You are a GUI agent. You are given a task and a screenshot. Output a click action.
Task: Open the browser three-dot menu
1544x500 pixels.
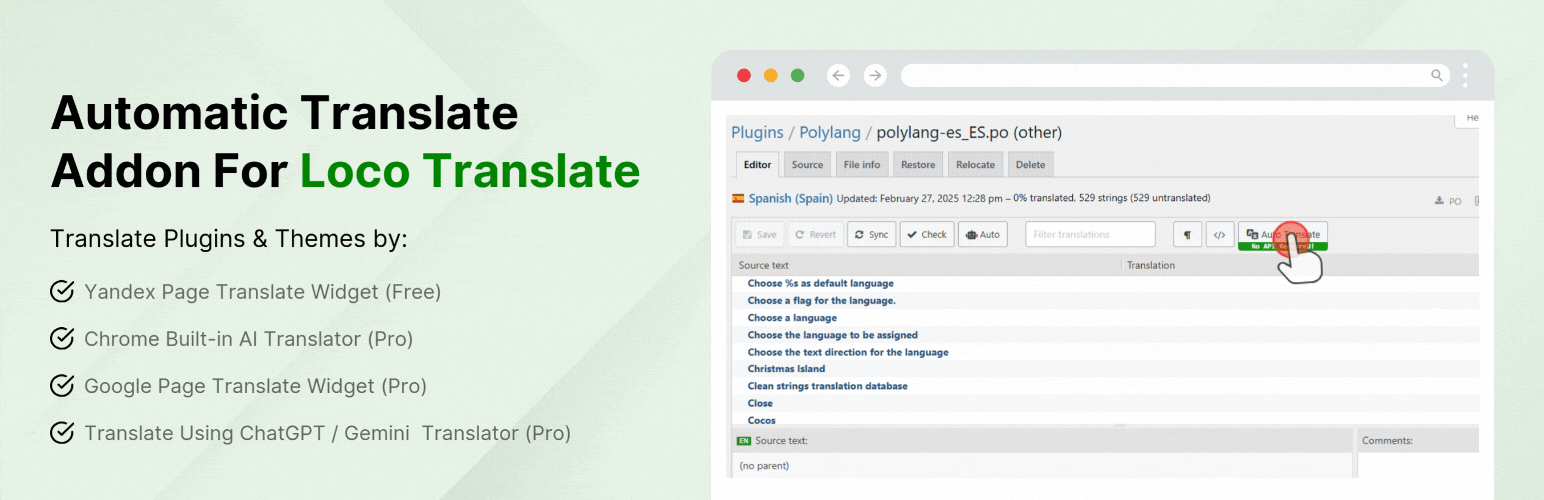tap(1465, 75)
